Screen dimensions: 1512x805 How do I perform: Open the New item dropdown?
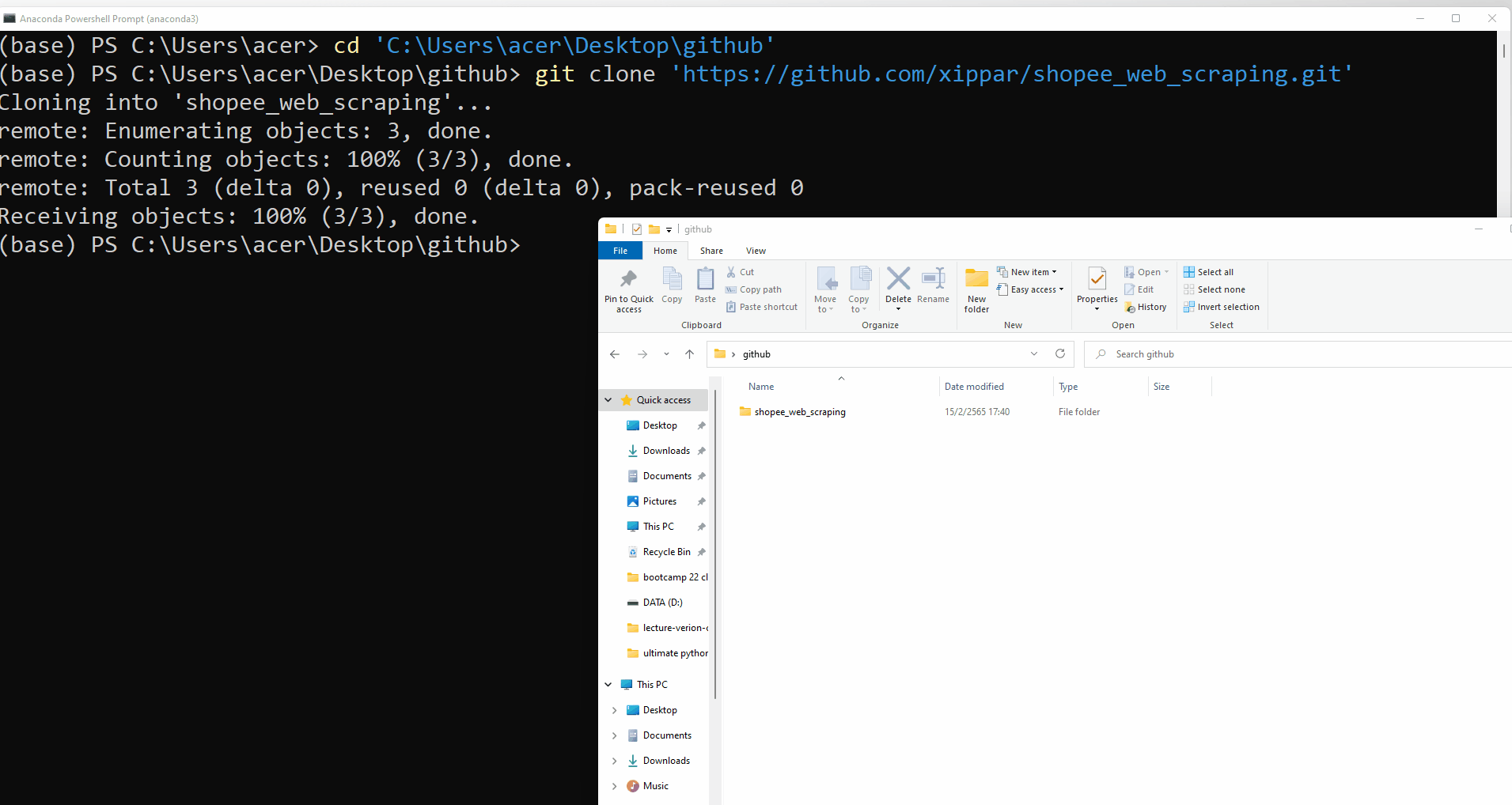(x=1028, y=271)
